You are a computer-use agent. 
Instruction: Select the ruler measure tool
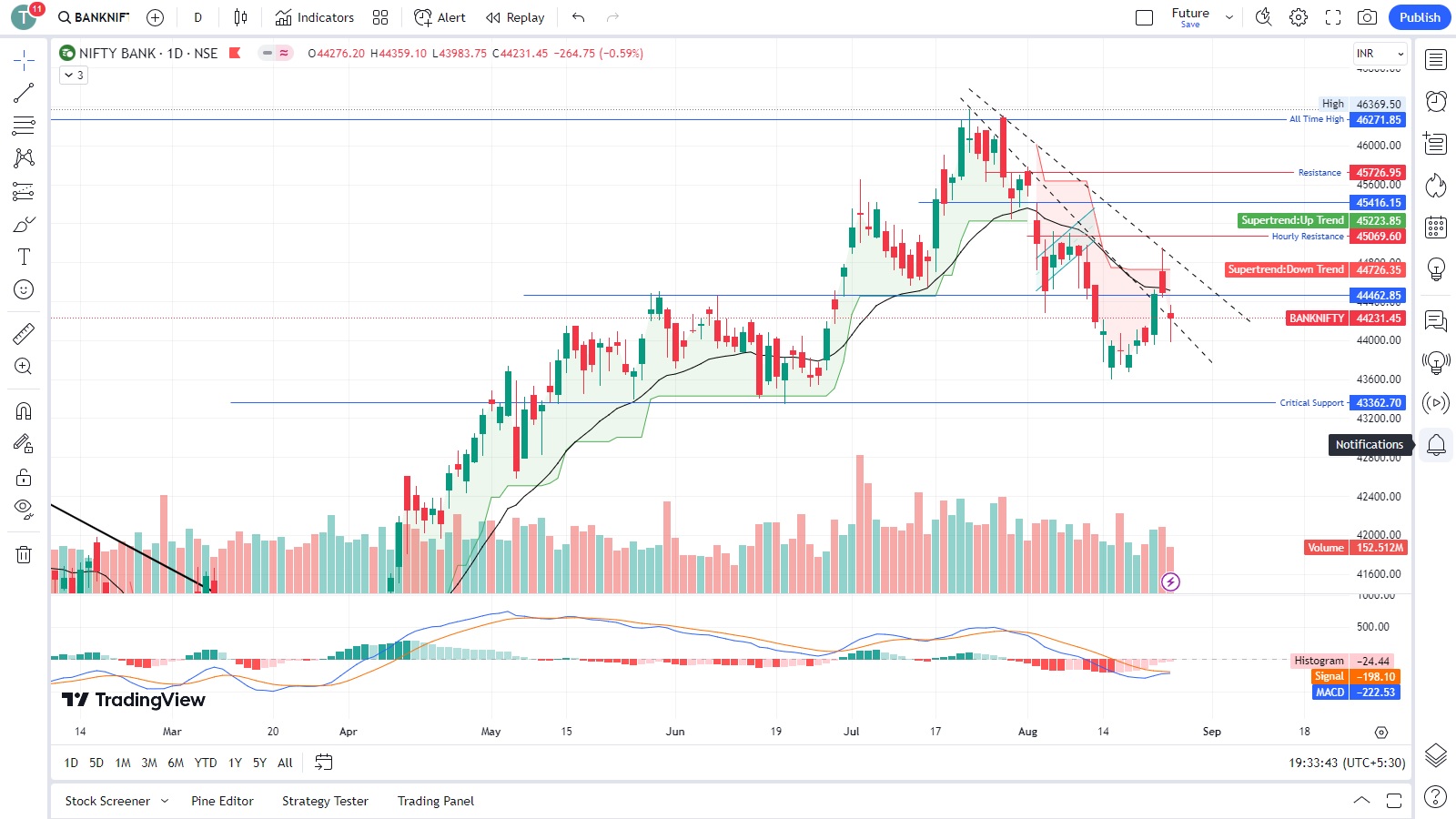point(24,334)
